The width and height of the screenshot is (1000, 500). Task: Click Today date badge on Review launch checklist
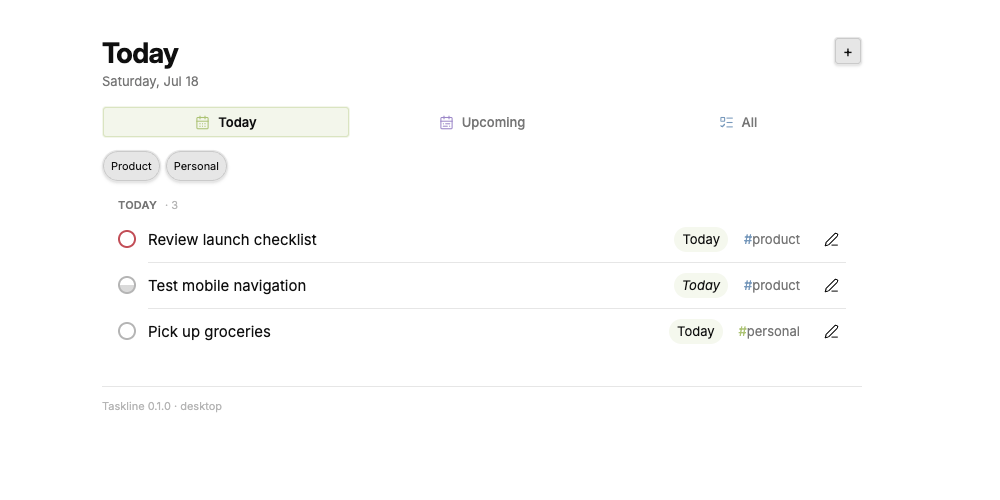tap(701, 239)
